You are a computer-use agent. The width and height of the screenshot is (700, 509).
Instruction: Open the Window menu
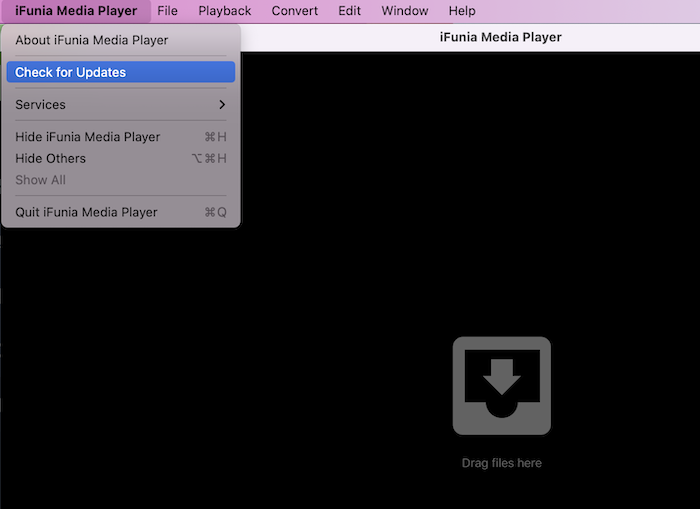click(405, 11)
